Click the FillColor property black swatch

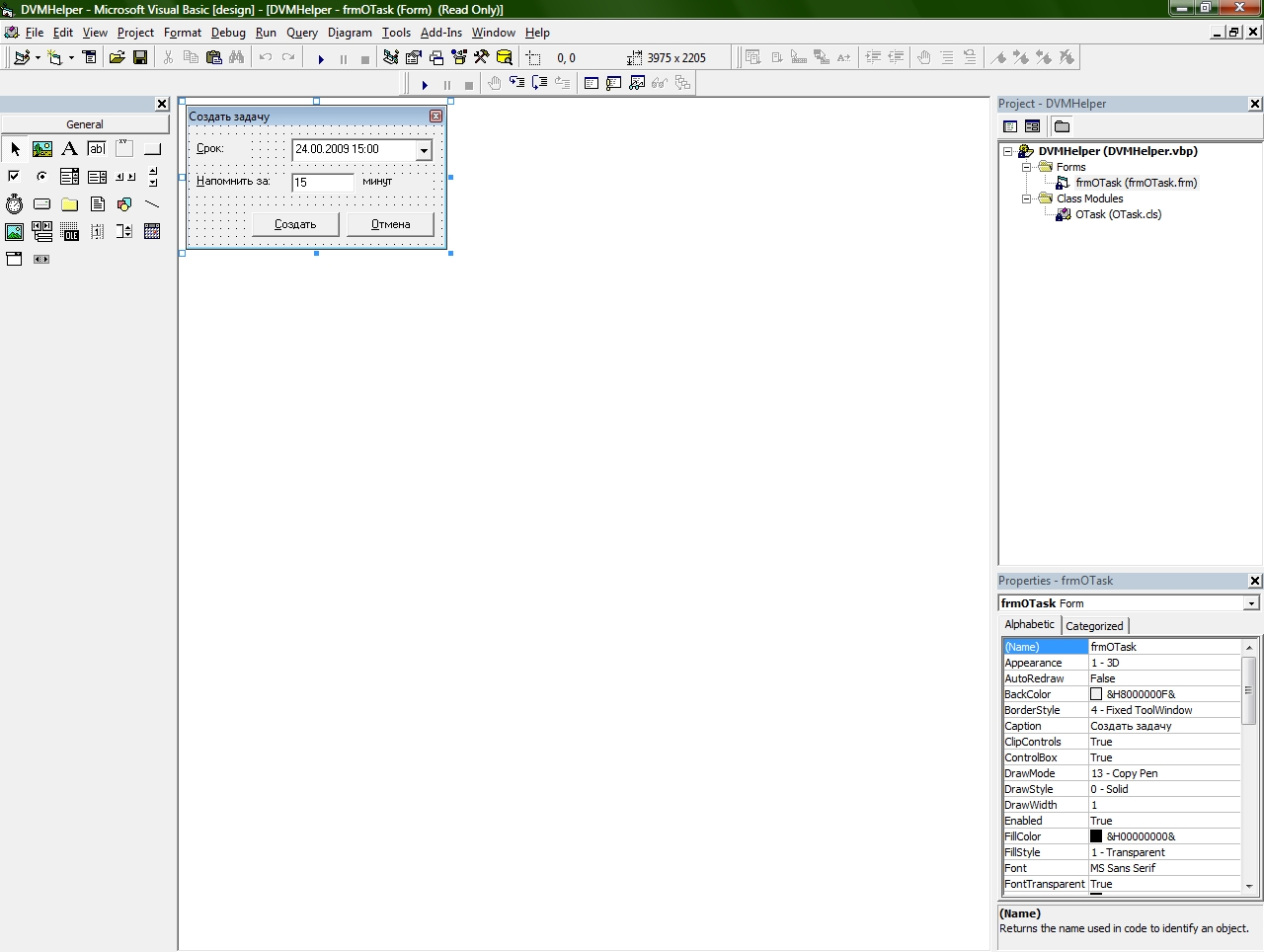[1096, 836]
